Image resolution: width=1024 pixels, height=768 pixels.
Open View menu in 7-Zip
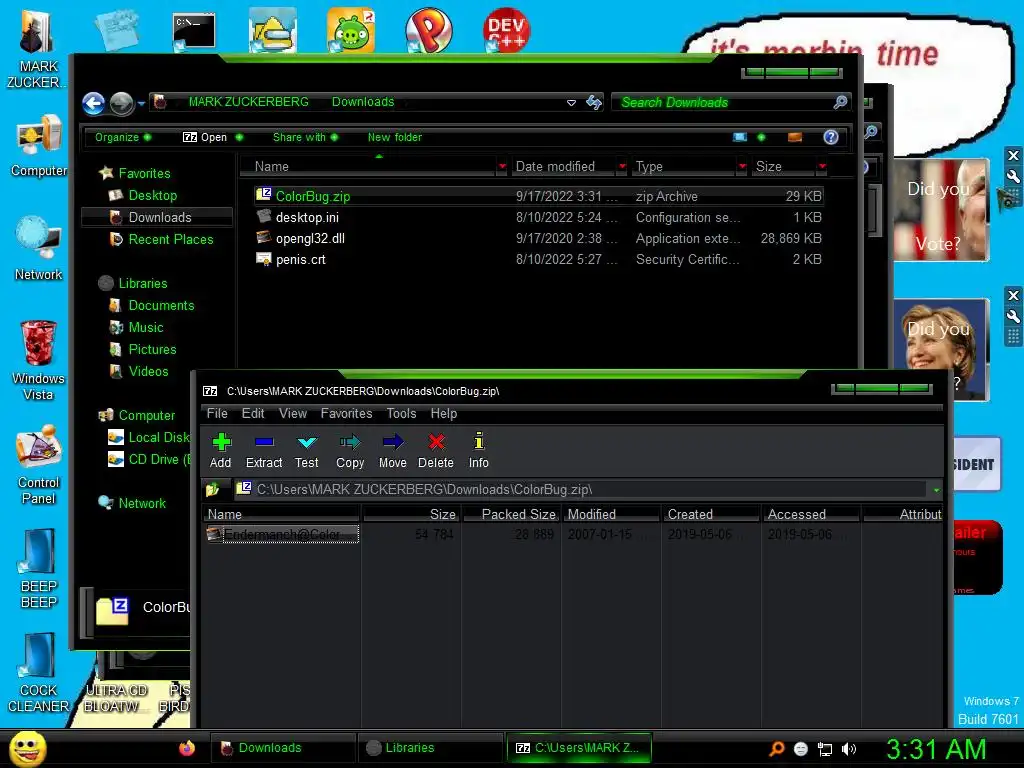[293, 413]
